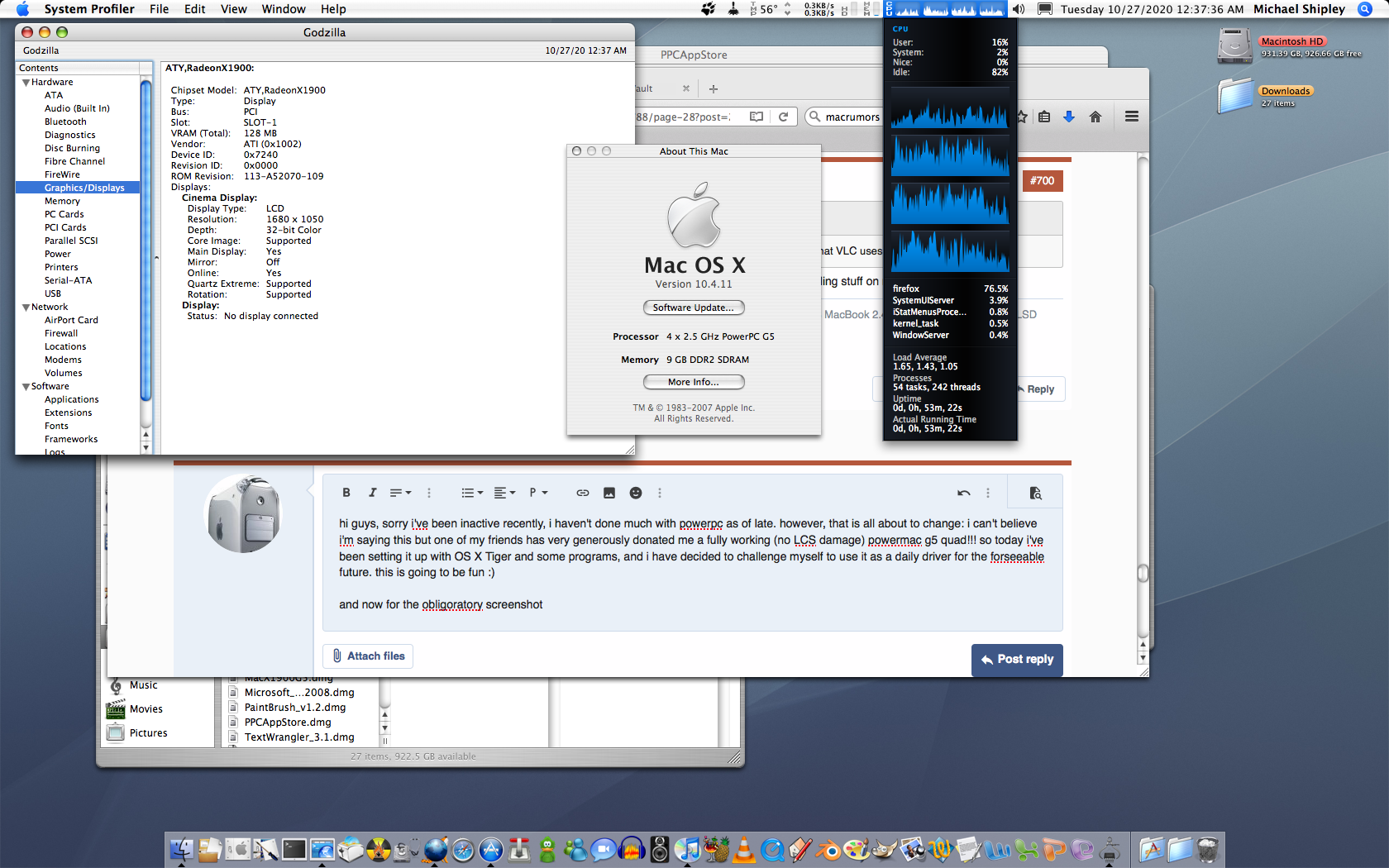
Task: Open the volume control in the menu bar
Action: click(1019, 9)
